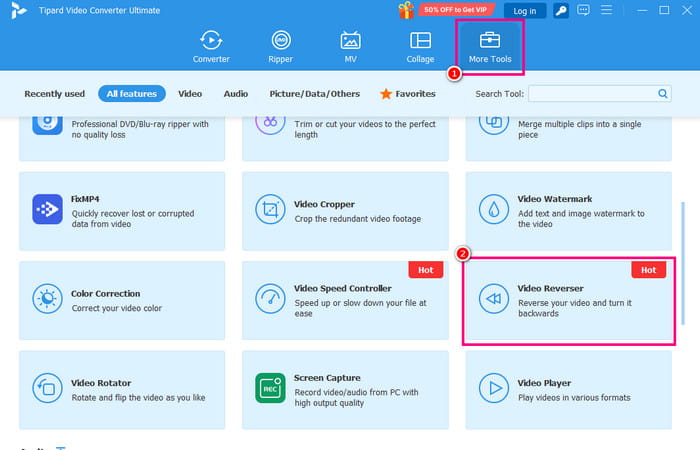This screenshot has width=700, height=450.
Task: Show Favorites tools
Action: coord(408,94)
